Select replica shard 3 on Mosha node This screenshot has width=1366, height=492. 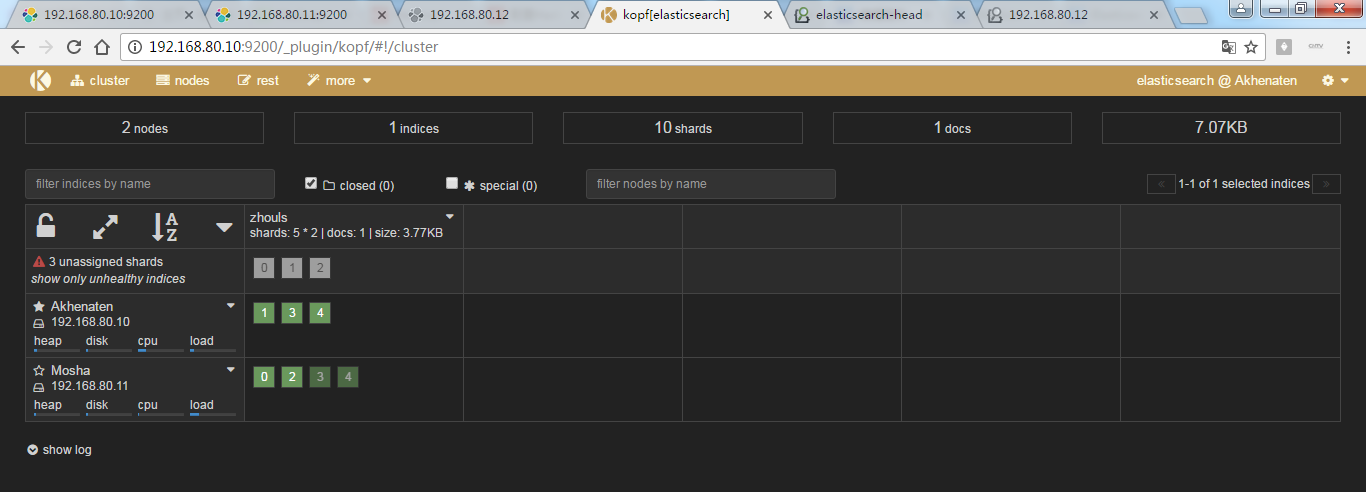tap(319, 377)
